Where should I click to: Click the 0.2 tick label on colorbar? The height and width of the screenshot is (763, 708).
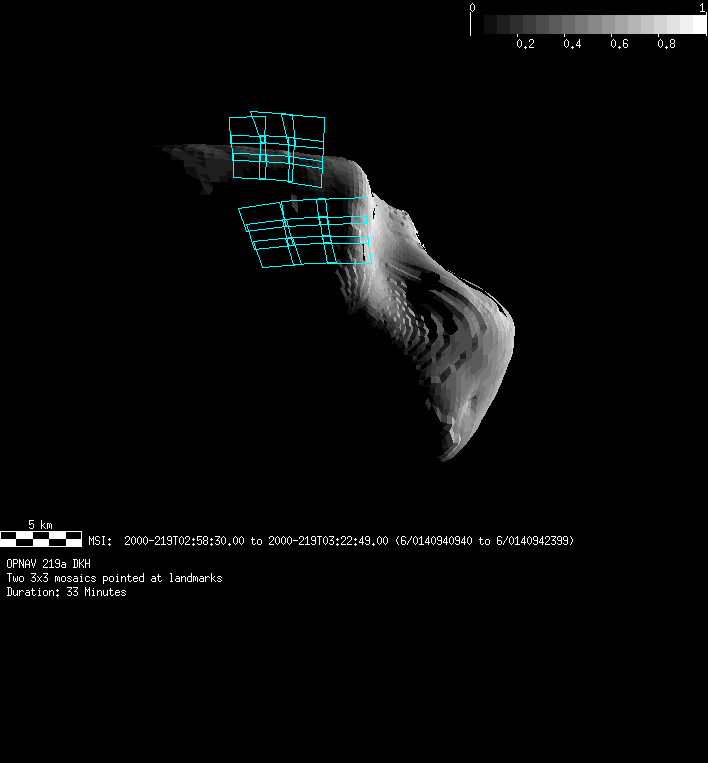pos(524,44)
